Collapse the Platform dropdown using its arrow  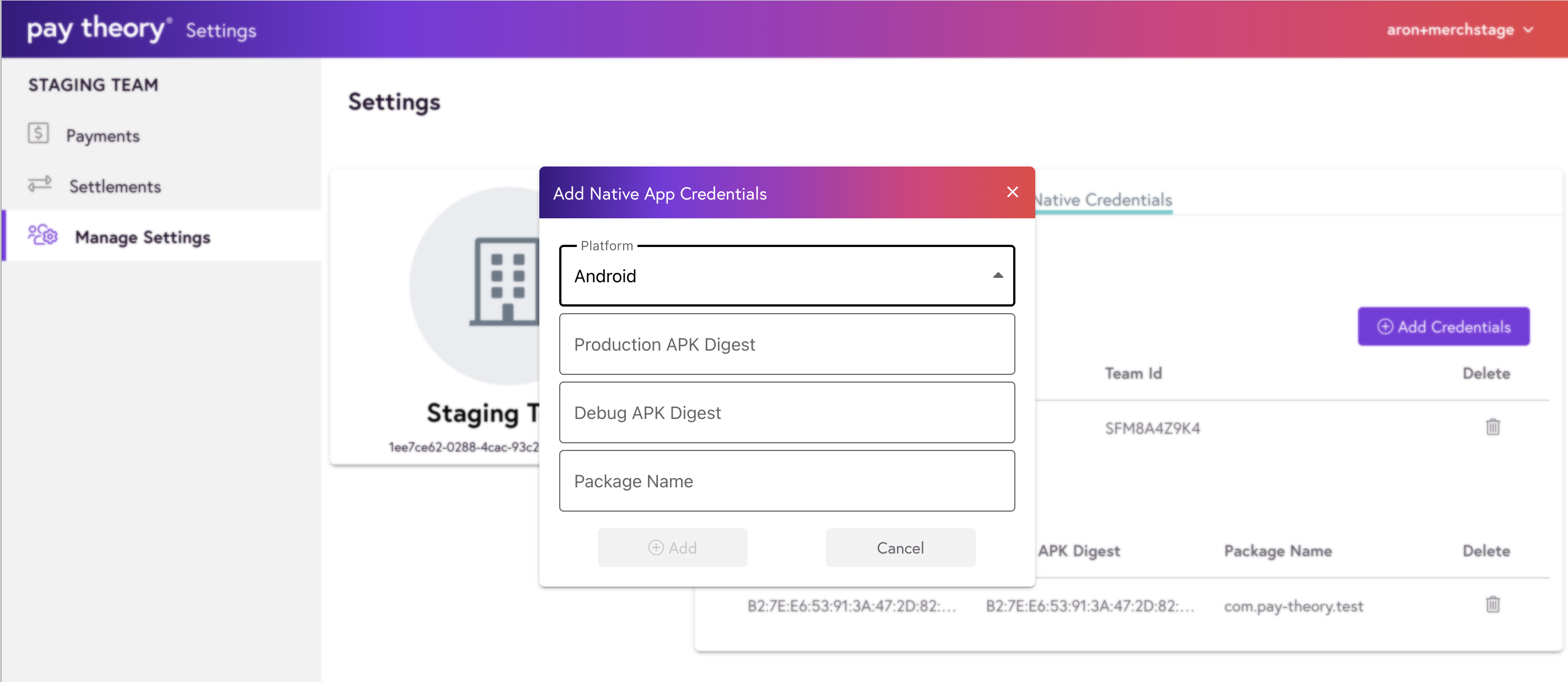pos(998,276)
